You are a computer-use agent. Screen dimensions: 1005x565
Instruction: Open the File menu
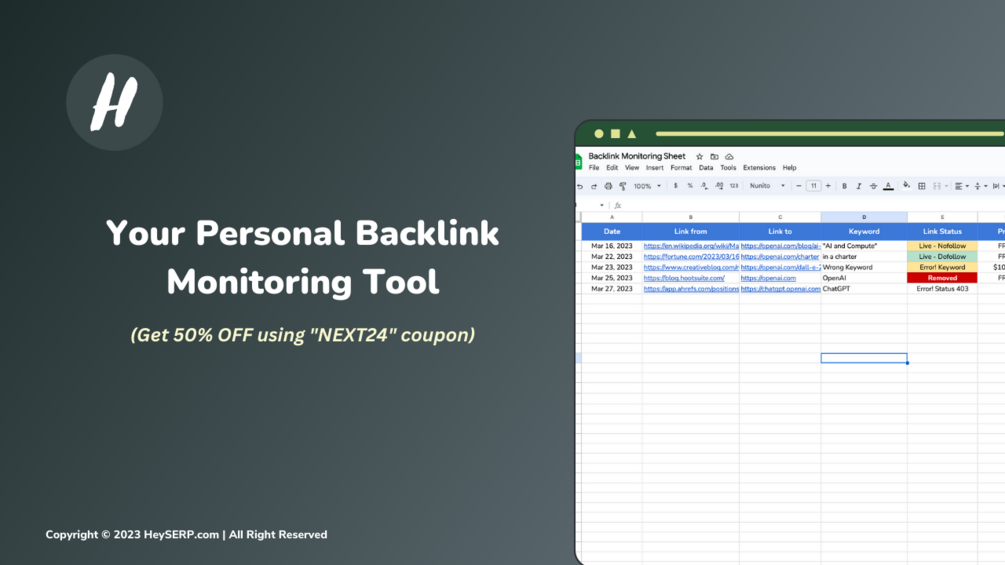(x=594, y=168)
